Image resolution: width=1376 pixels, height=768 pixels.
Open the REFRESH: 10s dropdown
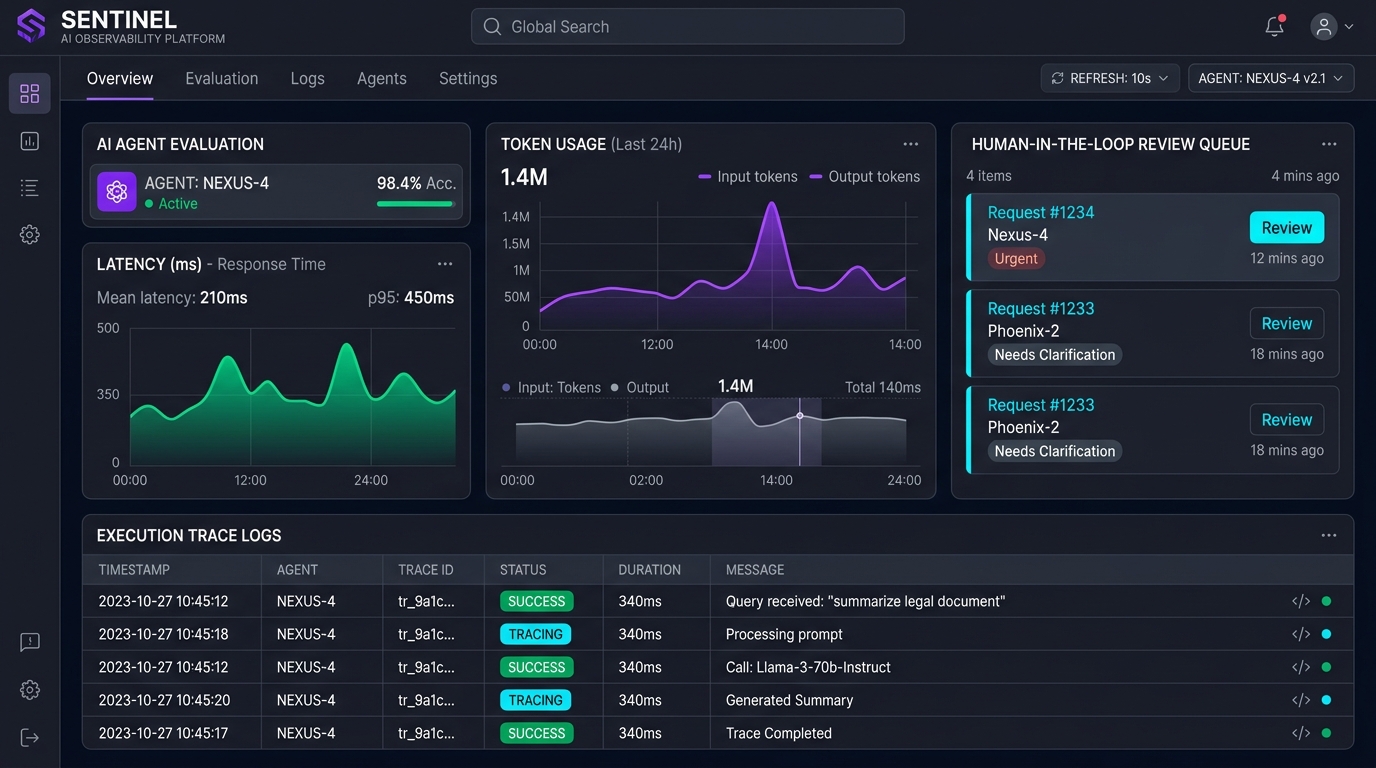[x=1110, y=78]
